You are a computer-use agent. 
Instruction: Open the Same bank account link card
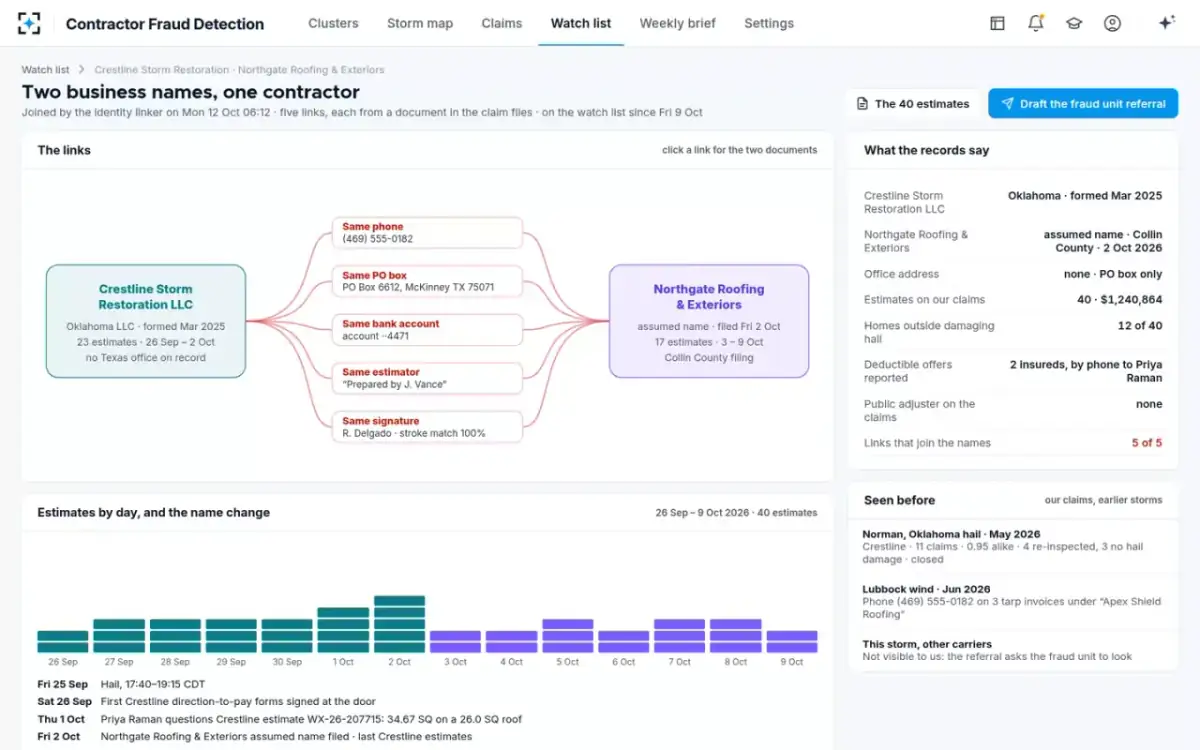click(x=427, y=330)
